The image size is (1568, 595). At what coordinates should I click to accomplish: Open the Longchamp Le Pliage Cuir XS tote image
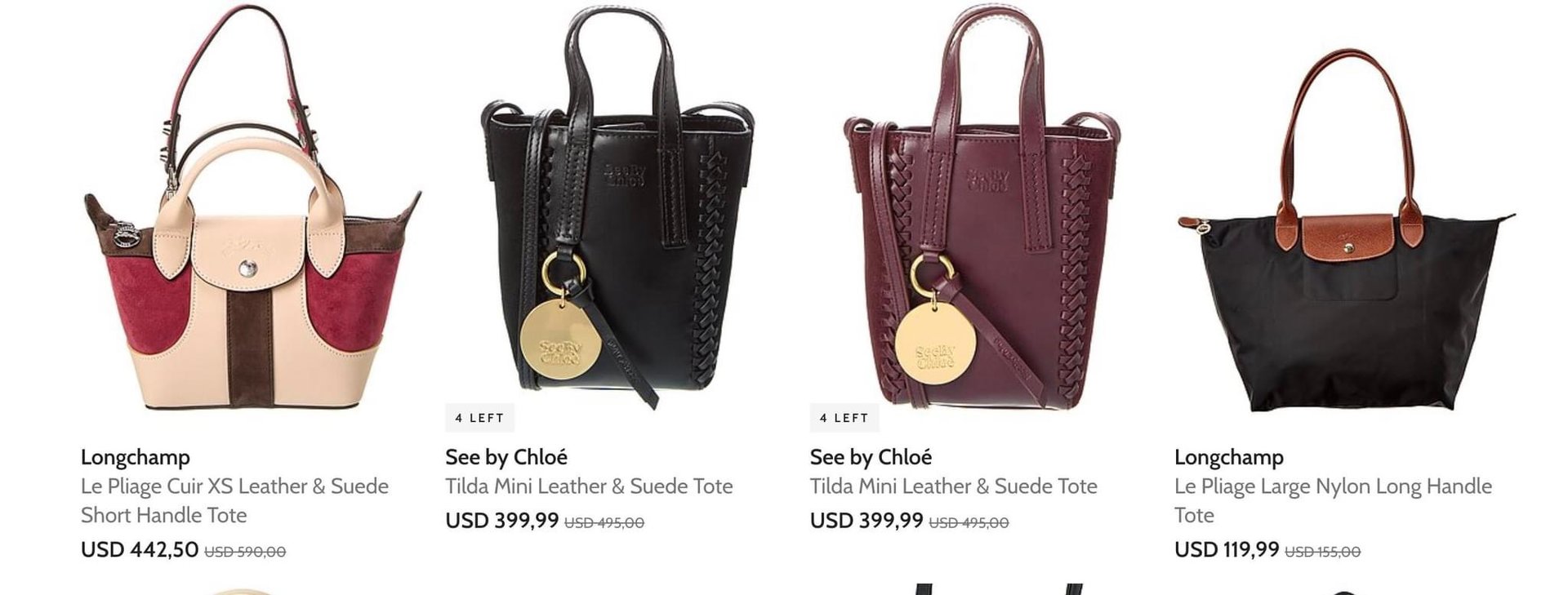(x=252, y=208)
